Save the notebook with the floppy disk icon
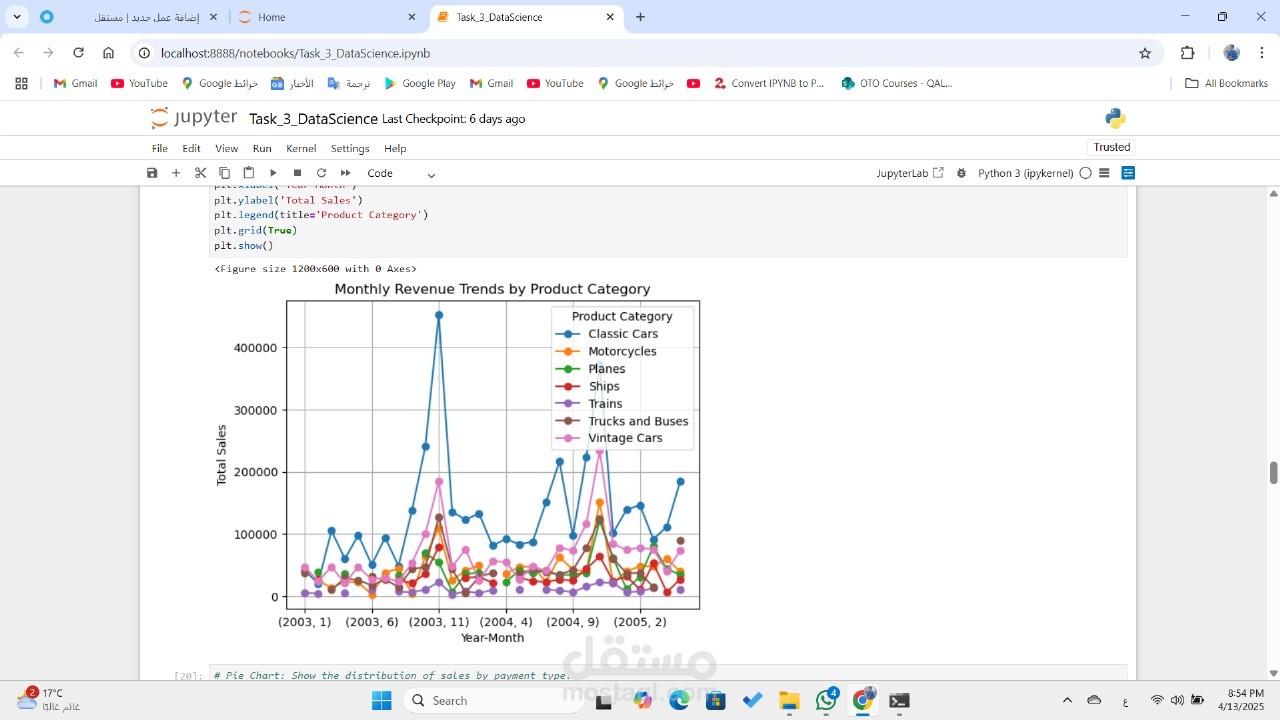 pos(152,173)
